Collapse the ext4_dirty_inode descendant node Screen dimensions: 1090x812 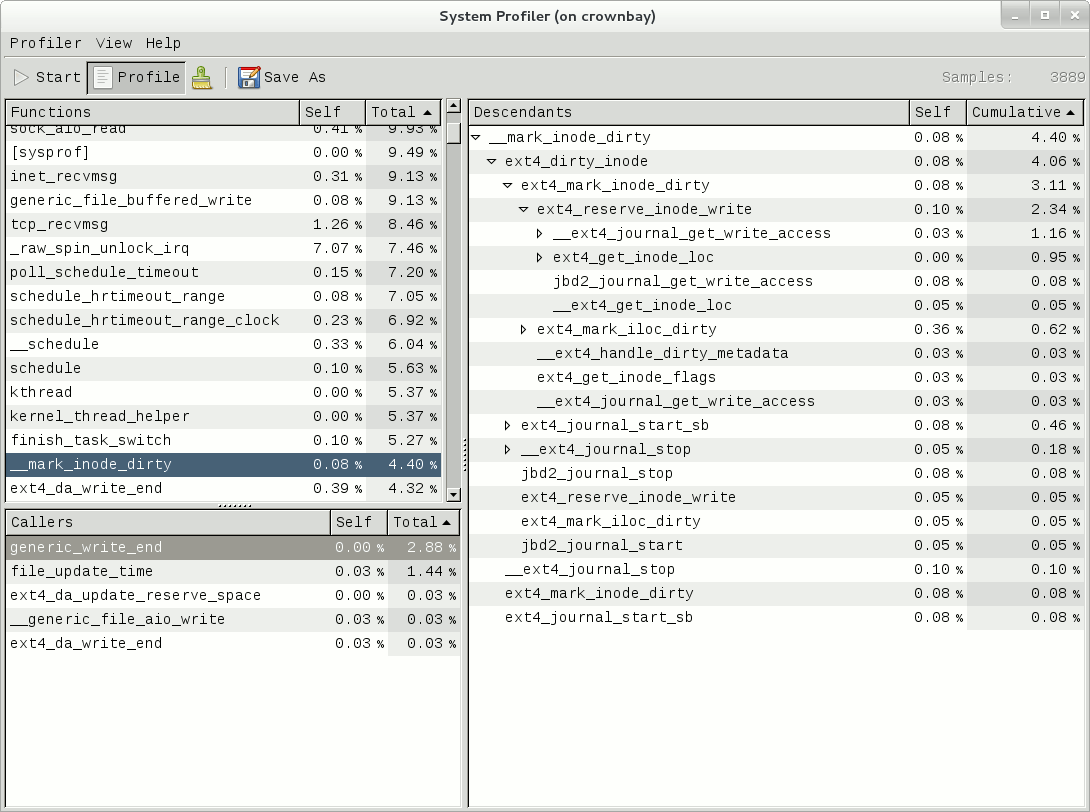tap(492, 161)
